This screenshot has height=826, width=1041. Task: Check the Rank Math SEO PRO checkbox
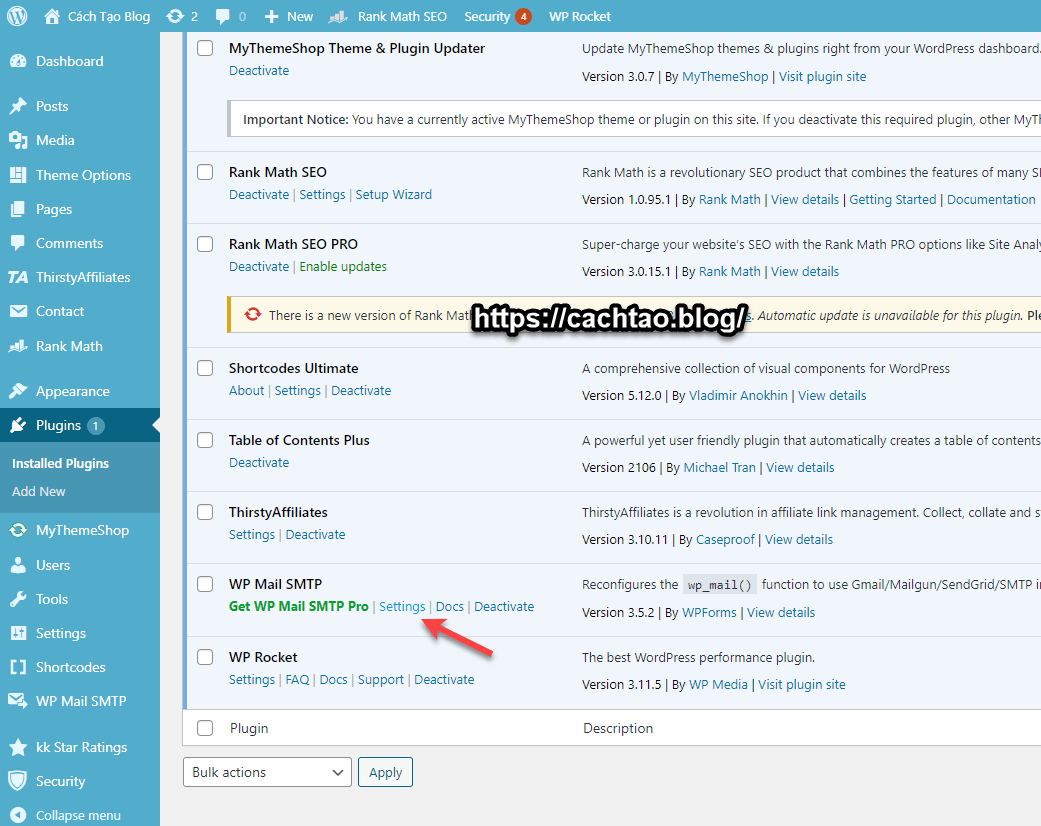(205, 244)
